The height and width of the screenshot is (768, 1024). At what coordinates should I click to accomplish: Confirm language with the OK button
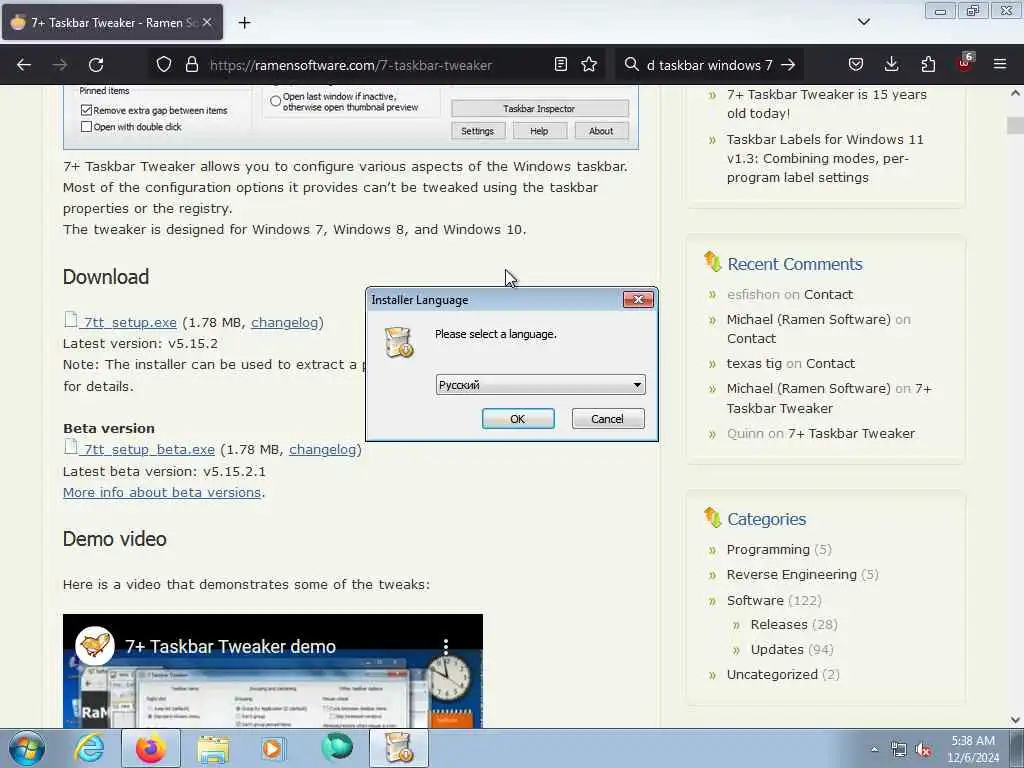click(518, 419)
